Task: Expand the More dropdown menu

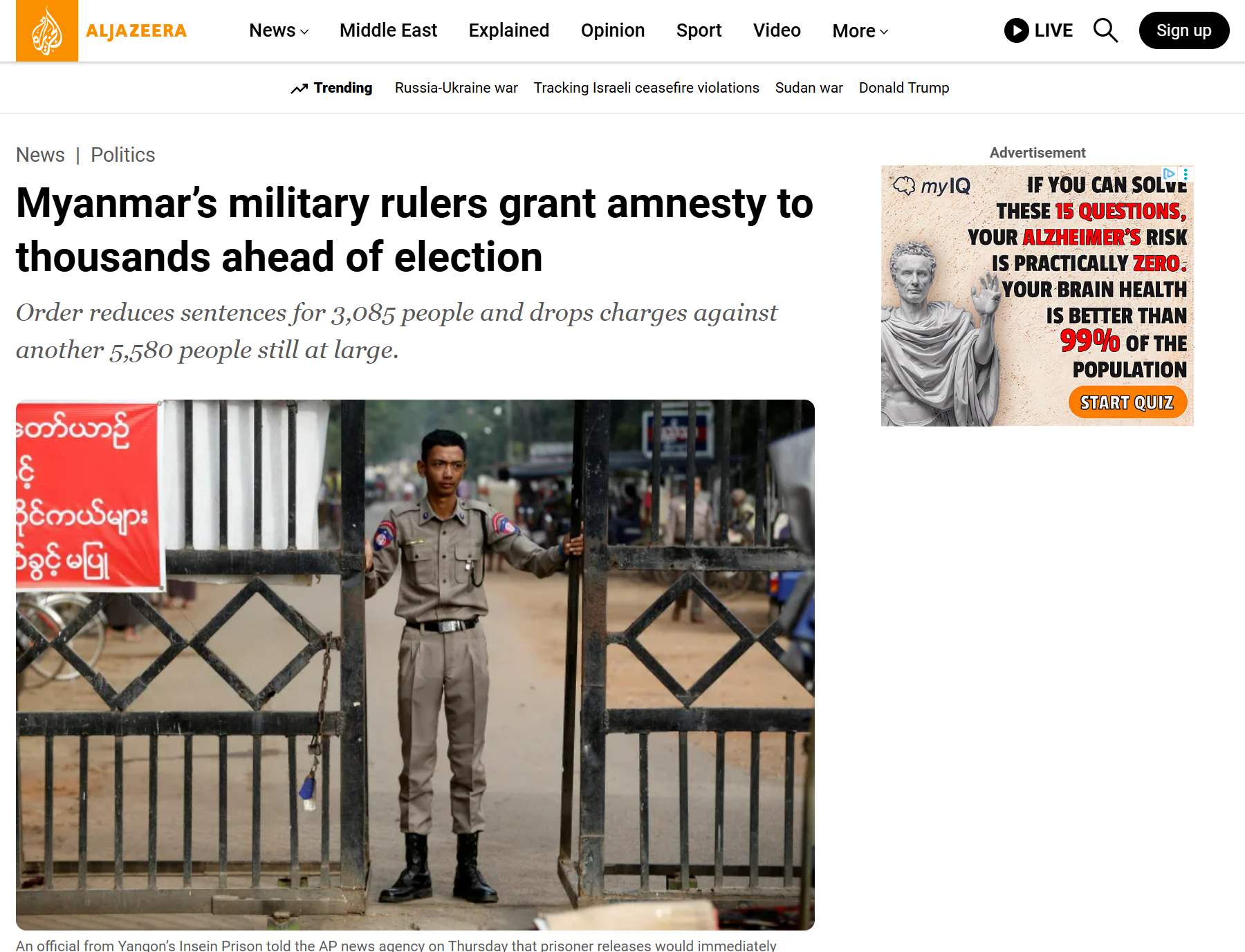Action: (860, 31)
